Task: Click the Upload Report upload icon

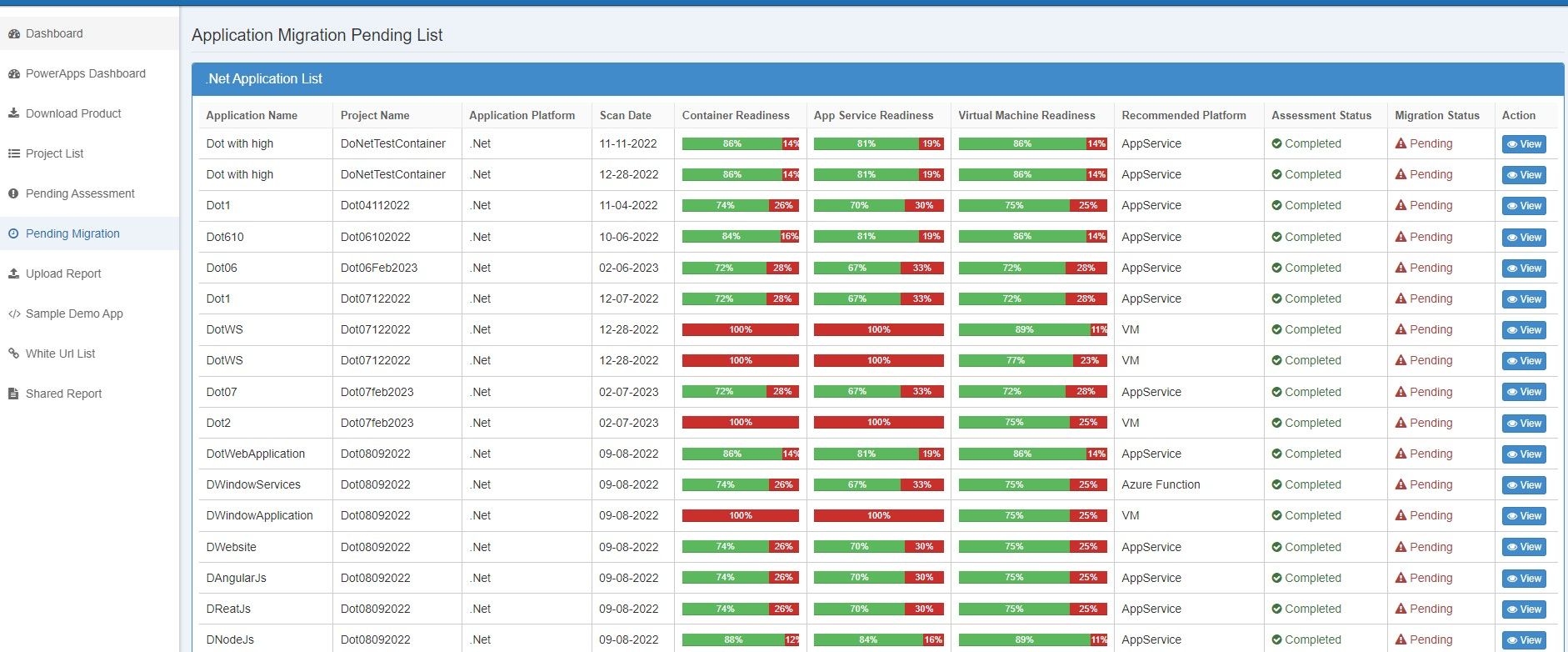Action: [x=14, y=273]
